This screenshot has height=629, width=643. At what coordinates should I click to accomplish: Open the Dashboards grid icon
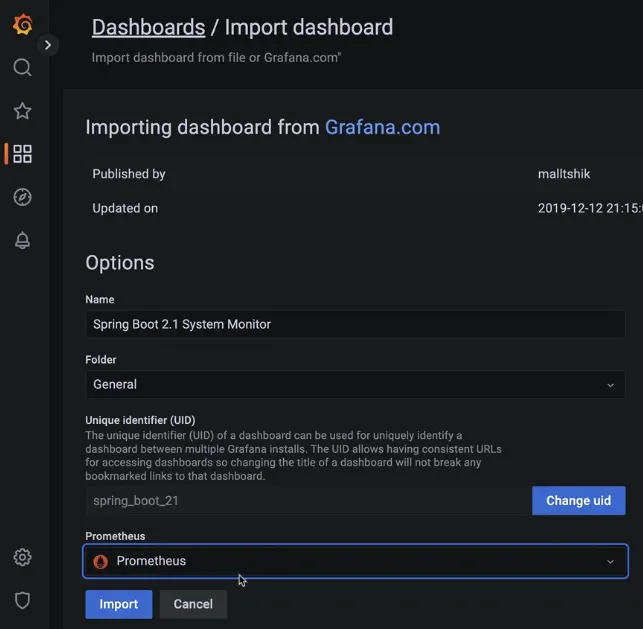(x=22, y=154)
